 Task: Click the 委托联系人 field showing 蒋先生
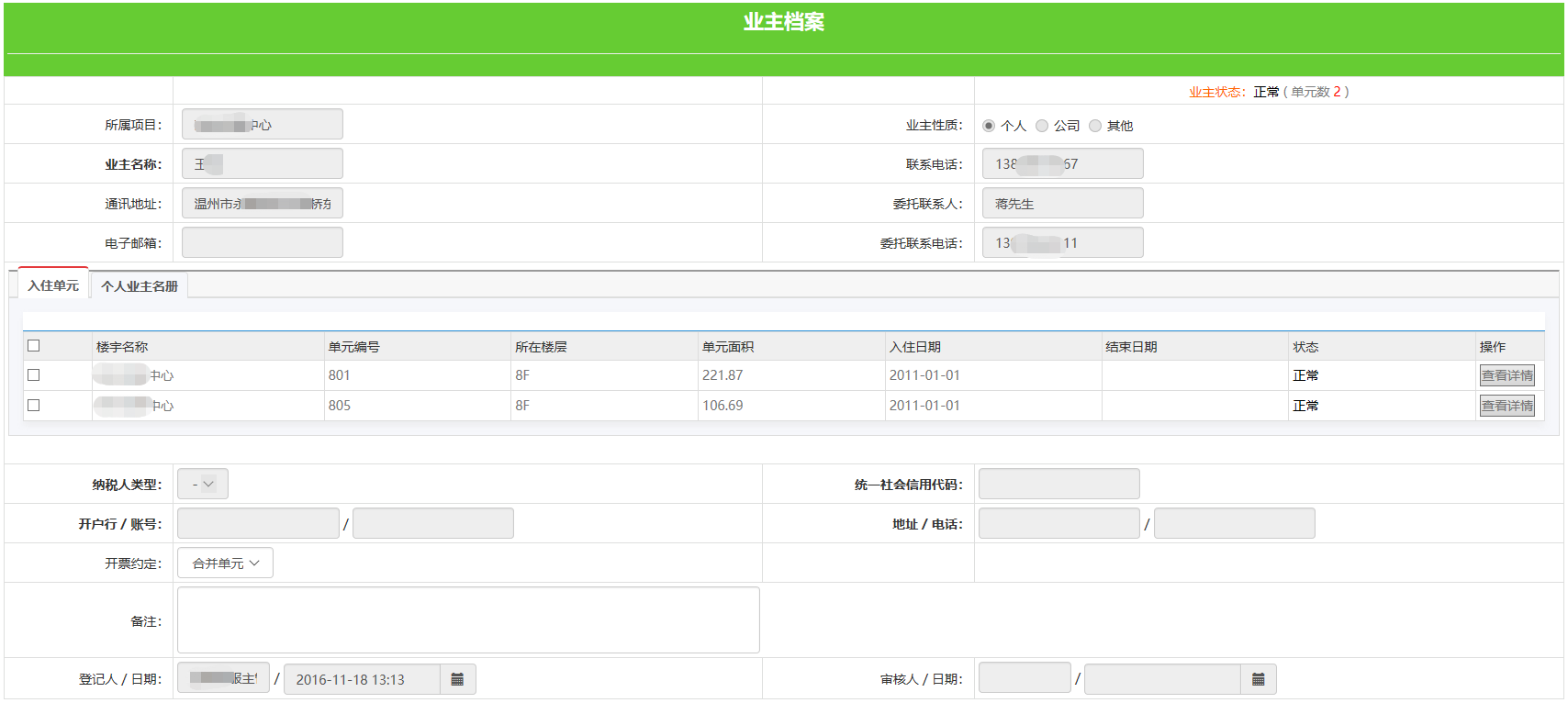pos(1062,204)
